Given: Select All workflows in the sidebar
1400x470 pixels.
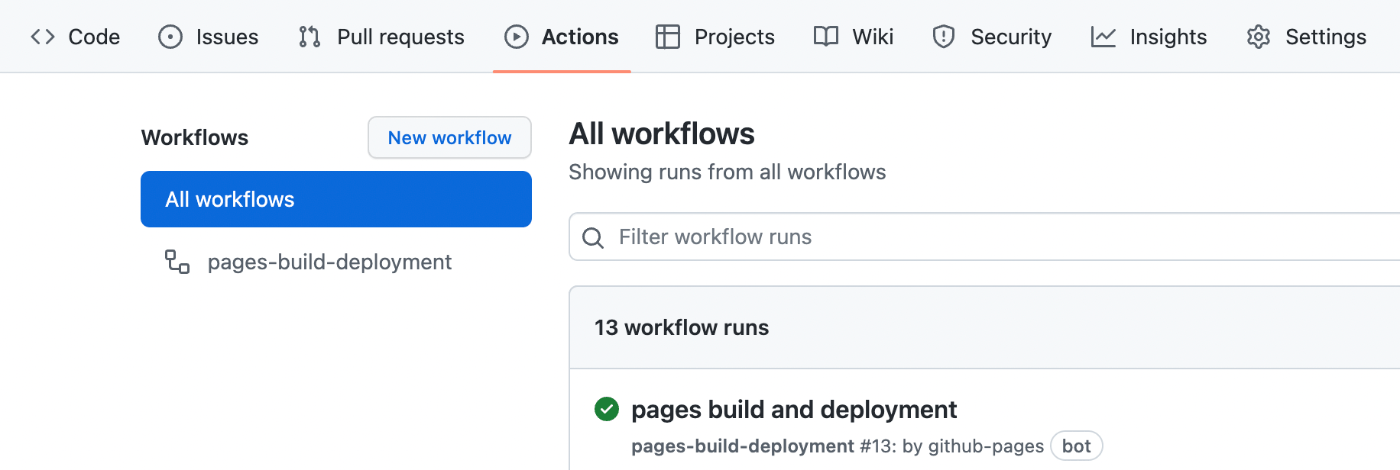Looking at the screenshot, I should pos(336,199).
